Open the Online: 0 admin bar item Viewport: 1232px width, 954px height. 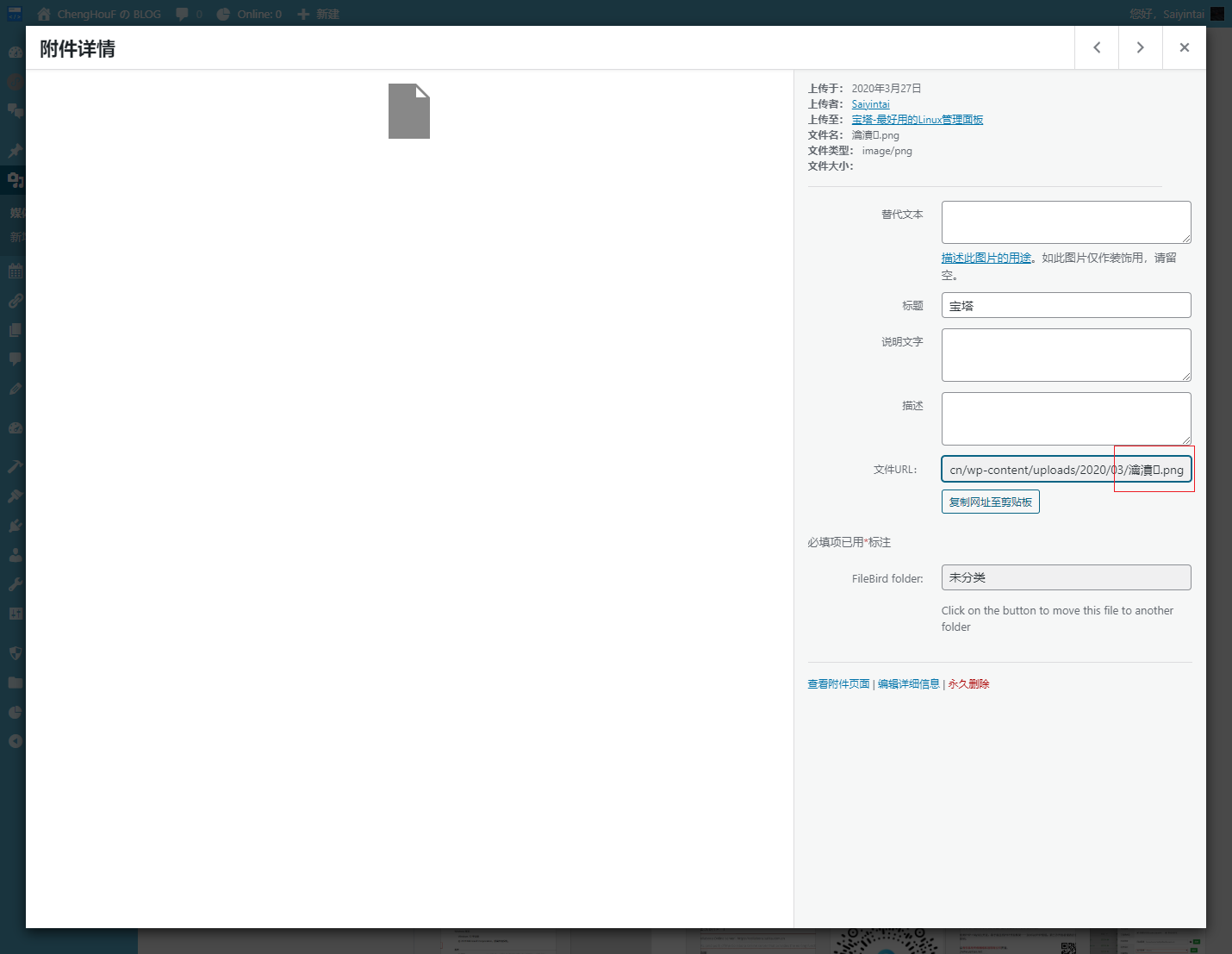pyautogui.click(x=249, y=14)
